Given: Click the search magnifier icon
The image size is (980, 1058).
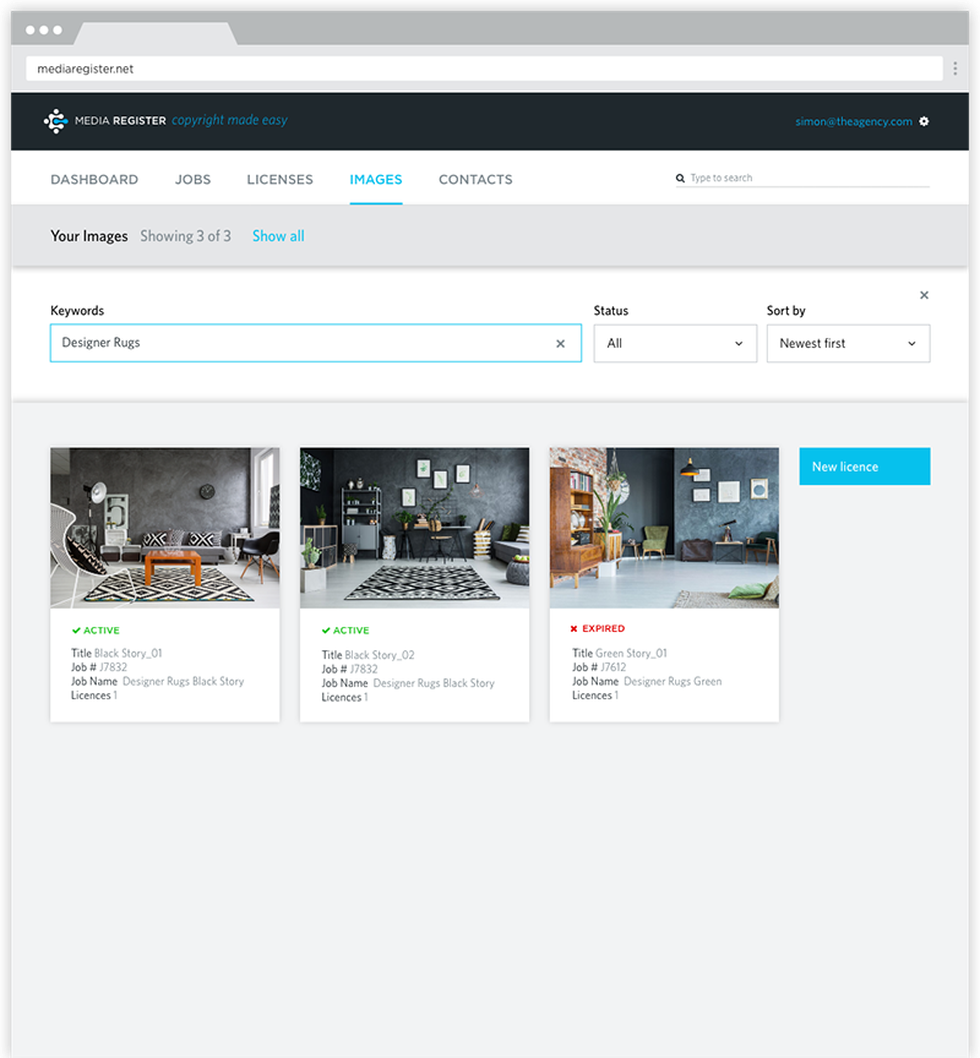Looking at the screenshot, I should 681,179.
